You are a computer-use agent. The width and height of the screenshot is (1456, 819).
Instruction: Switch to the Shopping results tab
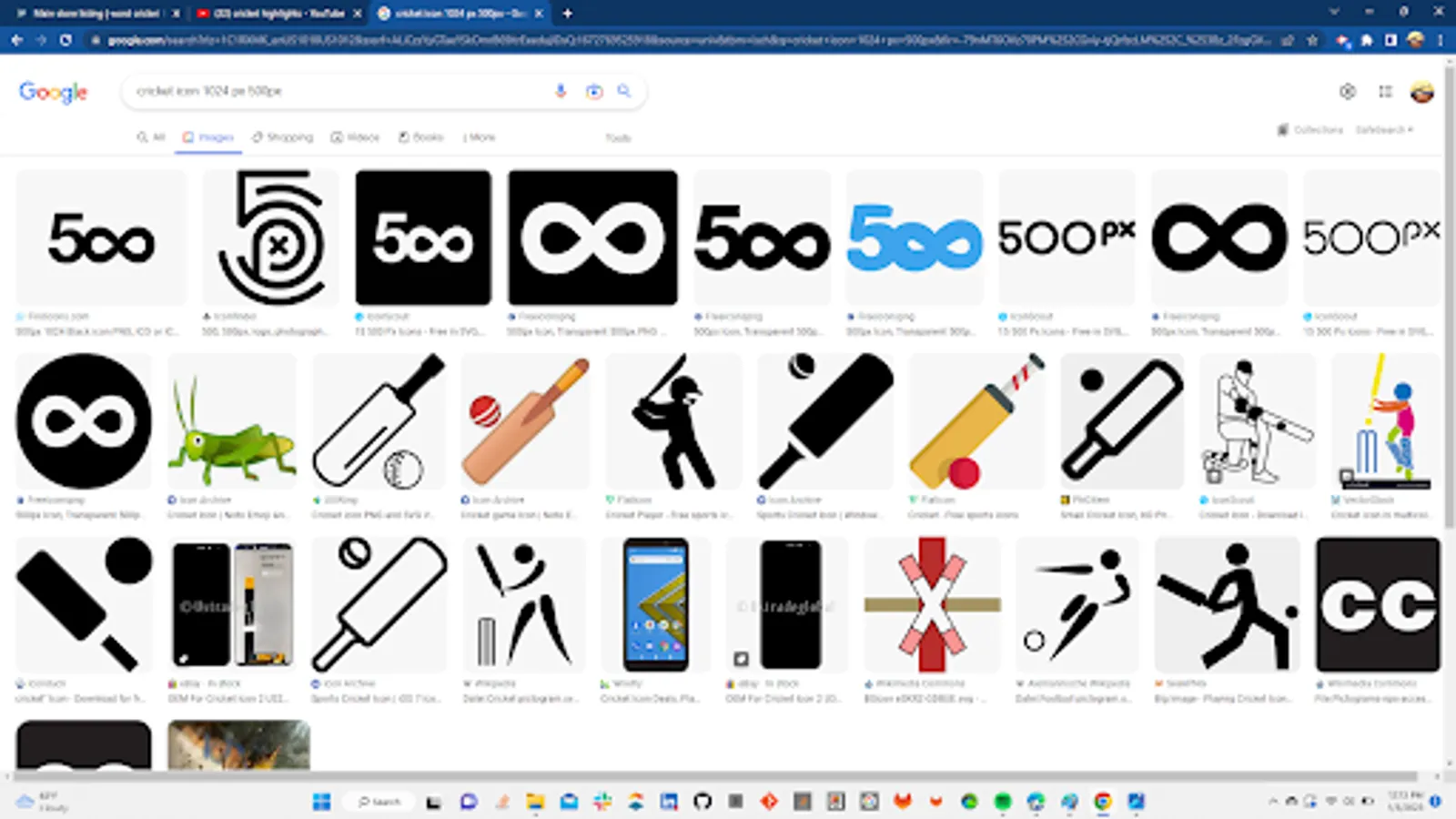[282, 137]
